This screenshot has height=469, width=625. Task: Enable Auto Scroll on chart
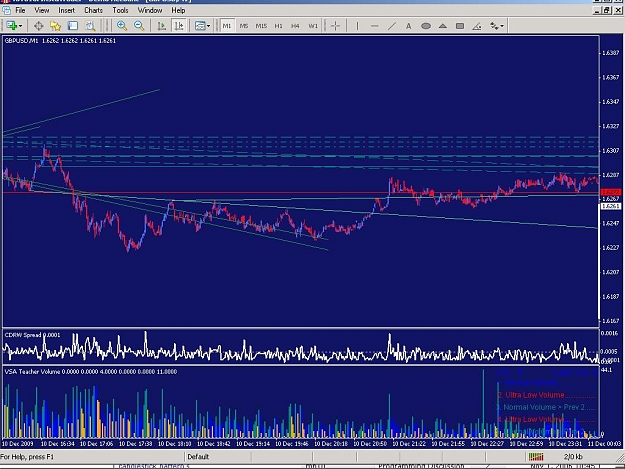click(x=161, y=26)
